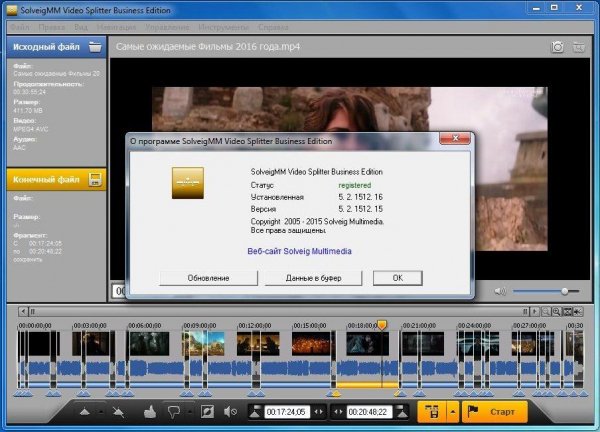
Task: Expand the dropdown arrow beside the thumbs-down icon
Action: (190, 412)
